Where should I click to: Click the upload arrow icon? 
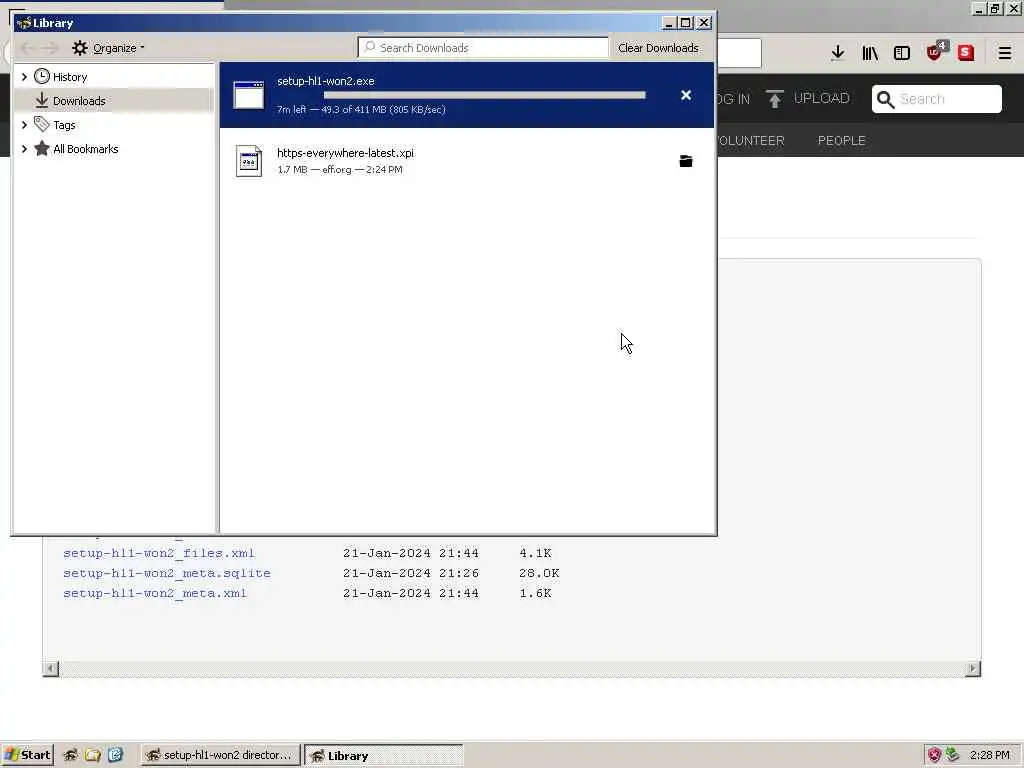pyautogui.click(x=775, y=99)
